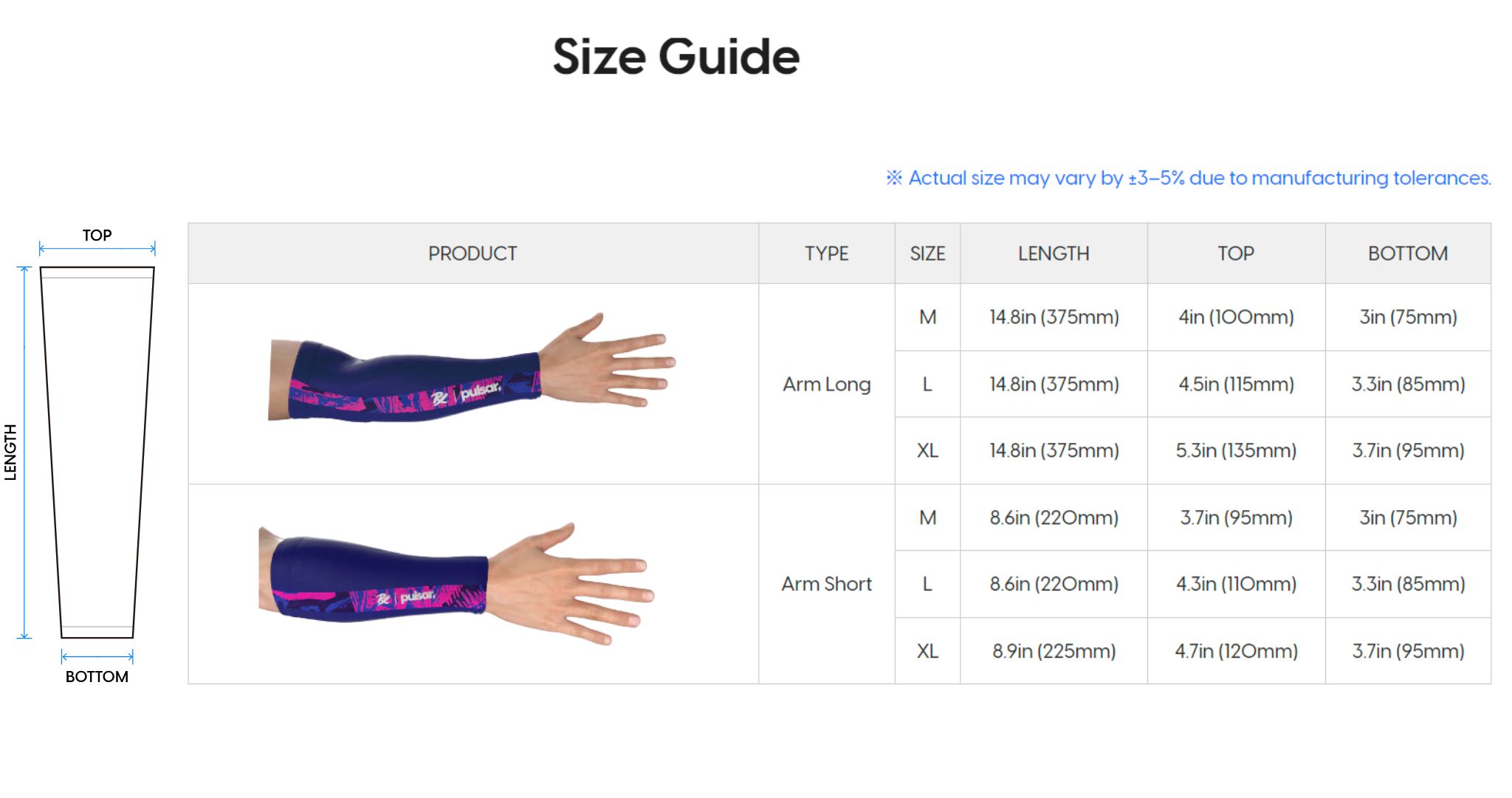Click the 4in (100mm) top measurement

click(x=1236, y=317)
